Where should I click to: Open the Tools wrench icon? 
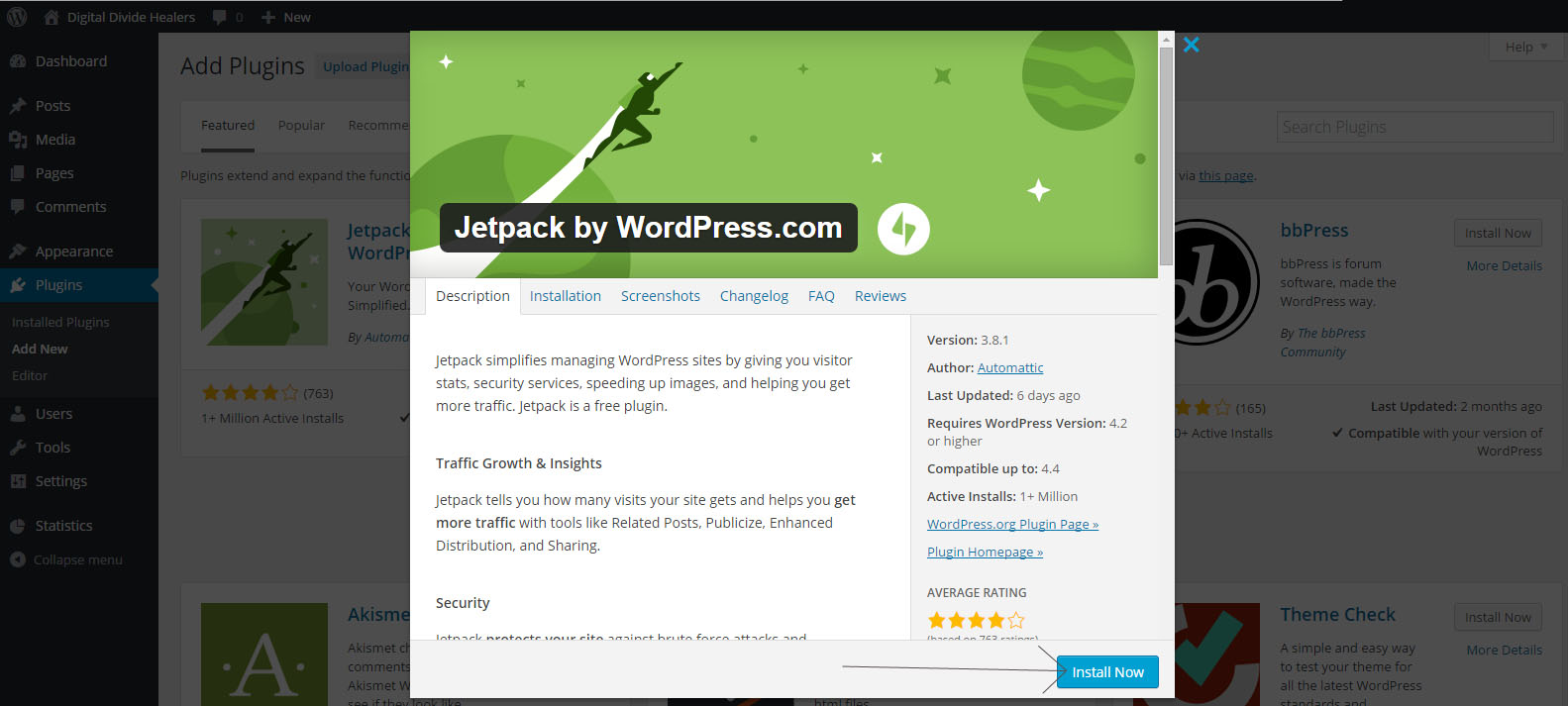18,448
